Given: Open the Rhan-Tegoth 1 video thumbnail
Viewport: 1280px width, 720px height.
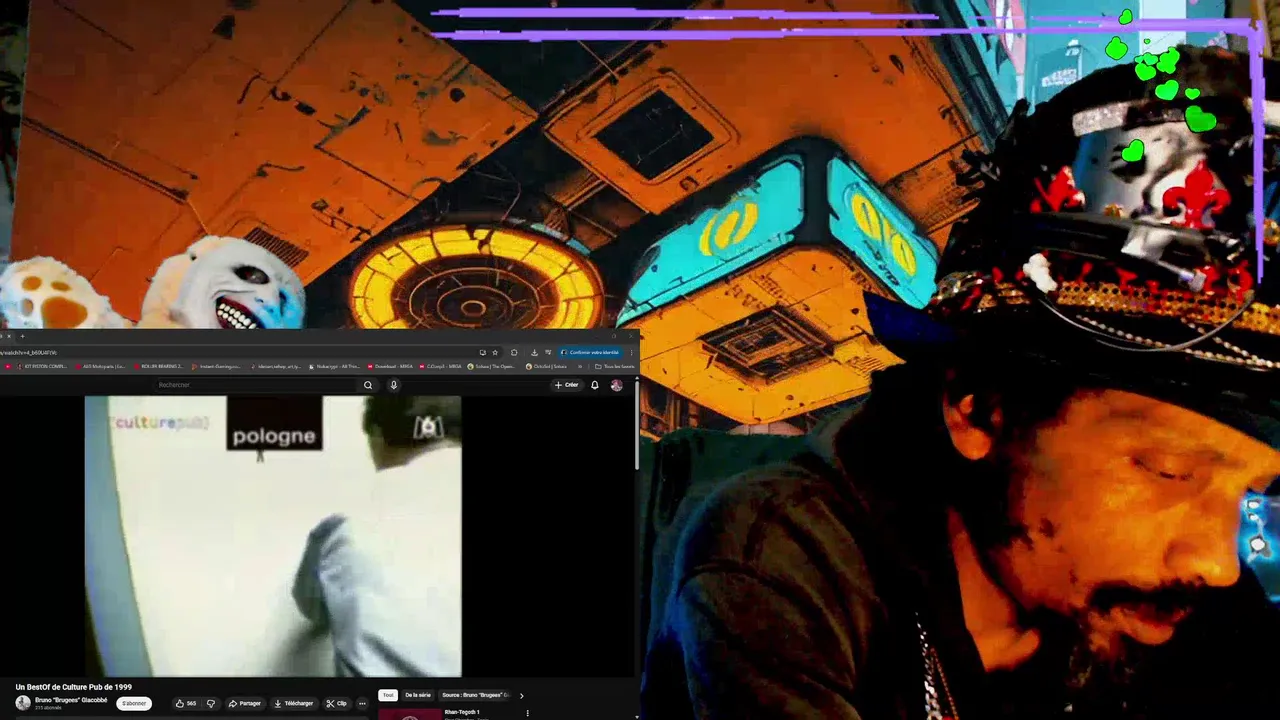Looking at the screenshot, I should pyautogui.click(x=409, y=714).
